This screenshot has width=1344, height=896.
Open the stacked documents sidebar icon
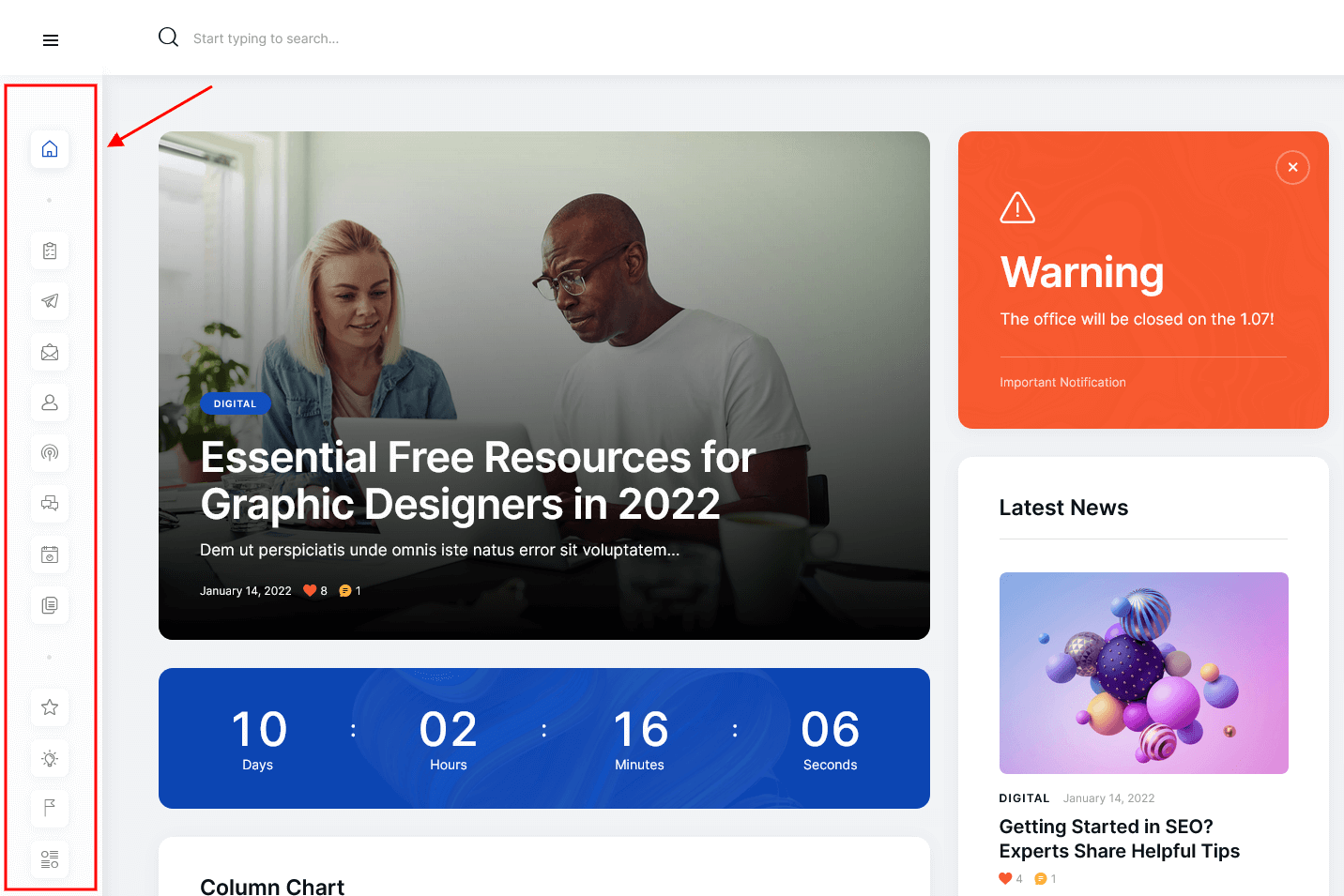[50, 605]
